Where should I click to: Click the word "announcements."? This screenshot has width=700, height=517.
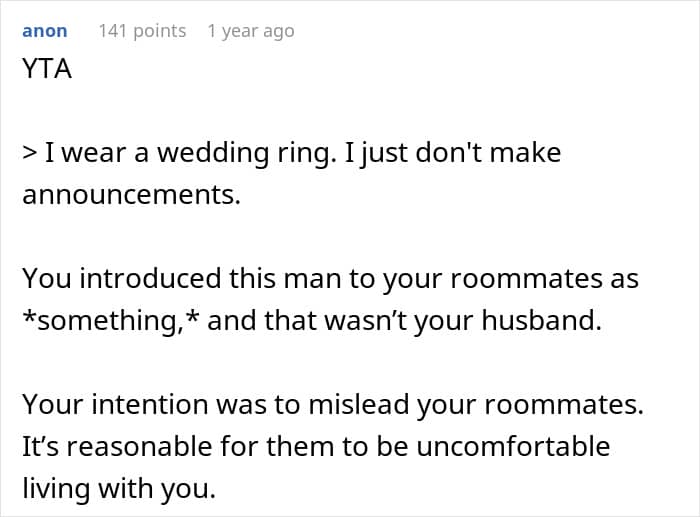[131, 193]
